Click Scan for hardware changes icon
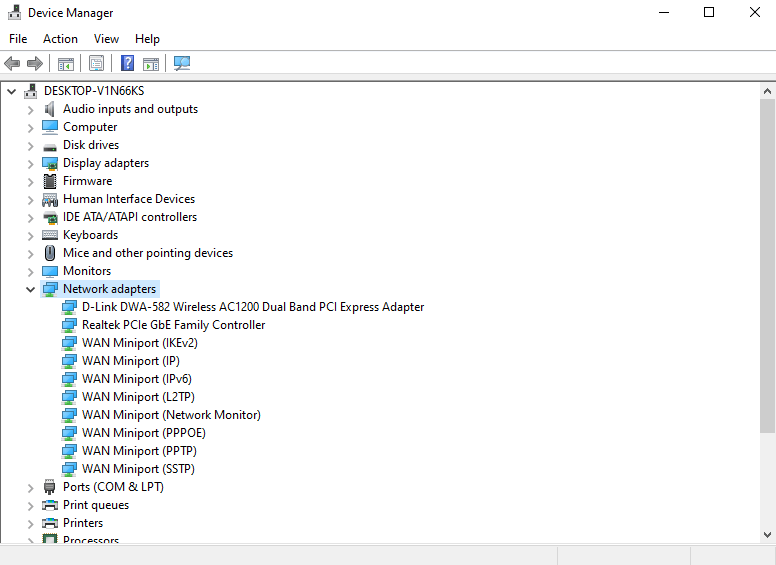The height and width of the screenshot is (565, 776). (182, 63)
